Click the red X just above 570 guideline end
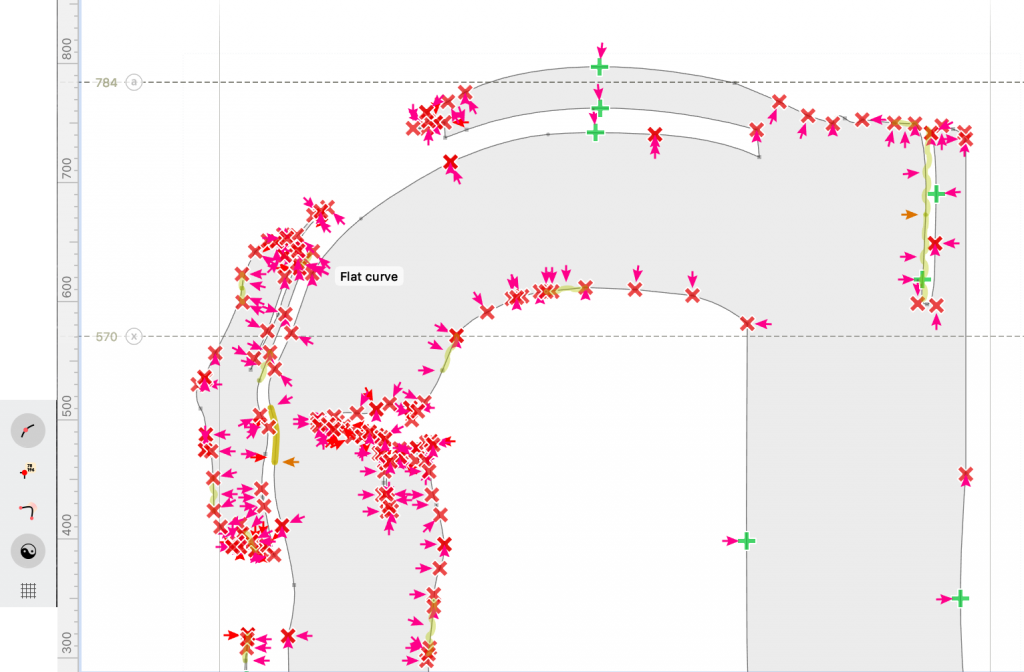Screen dimensions: 1024x672 pyautogui.click(x=747, y=323)
